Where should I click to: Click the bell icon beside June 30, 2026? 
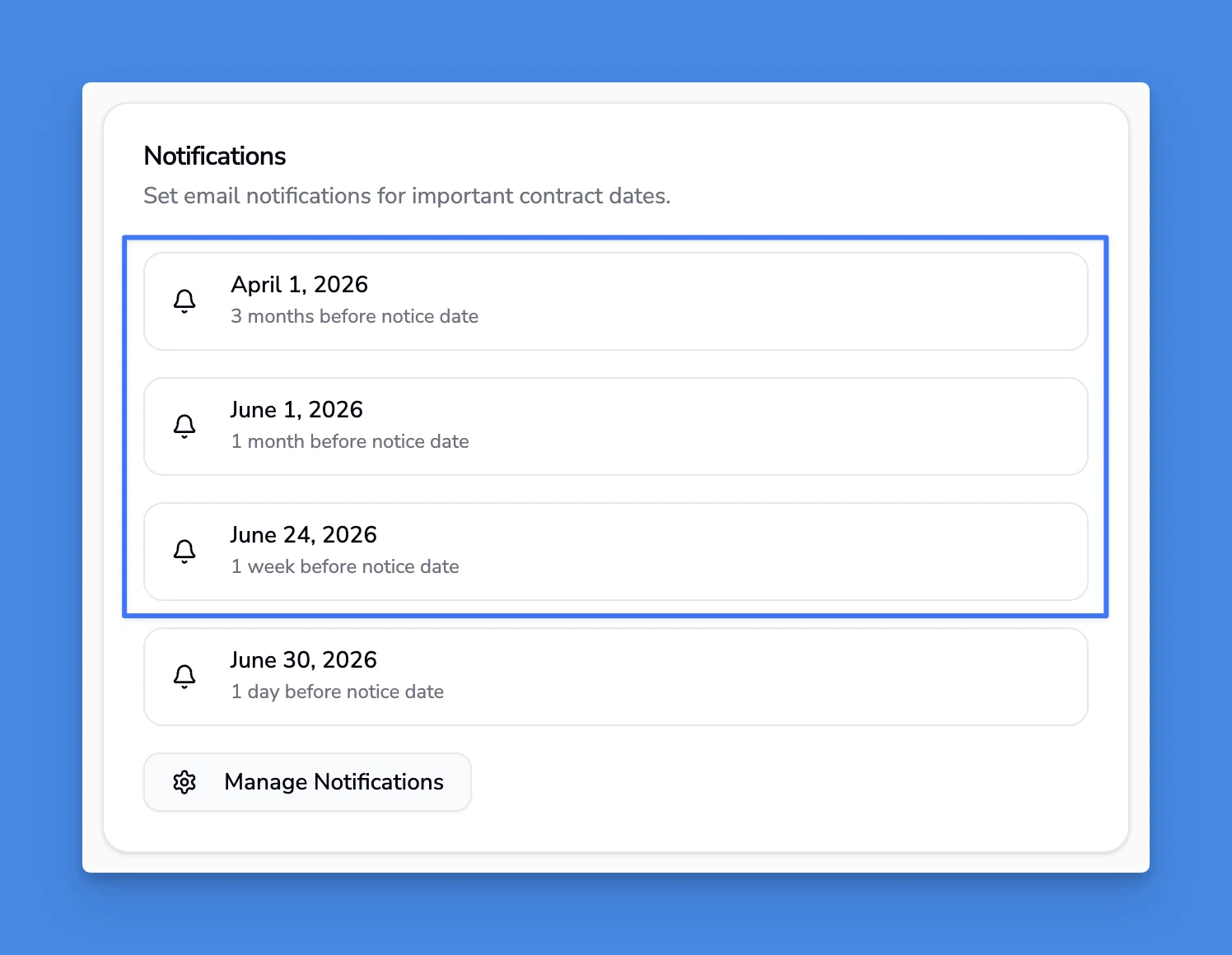click(x=184, y=676)
